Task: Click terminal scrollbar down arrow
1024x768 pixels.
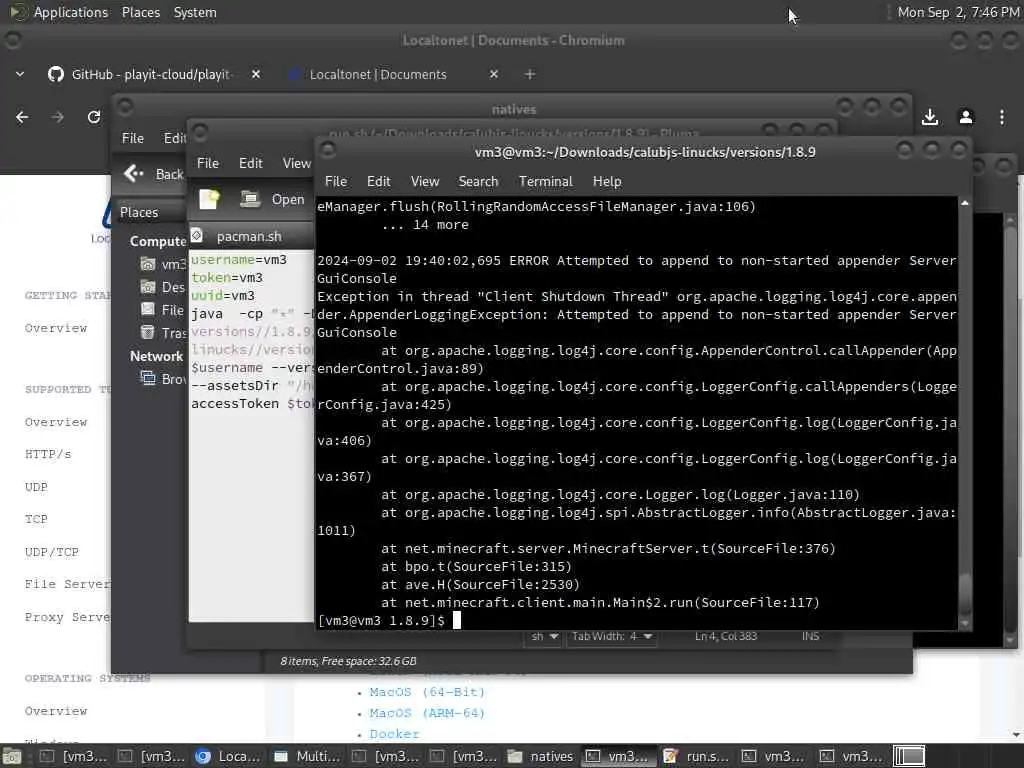Action: [965, 624]
